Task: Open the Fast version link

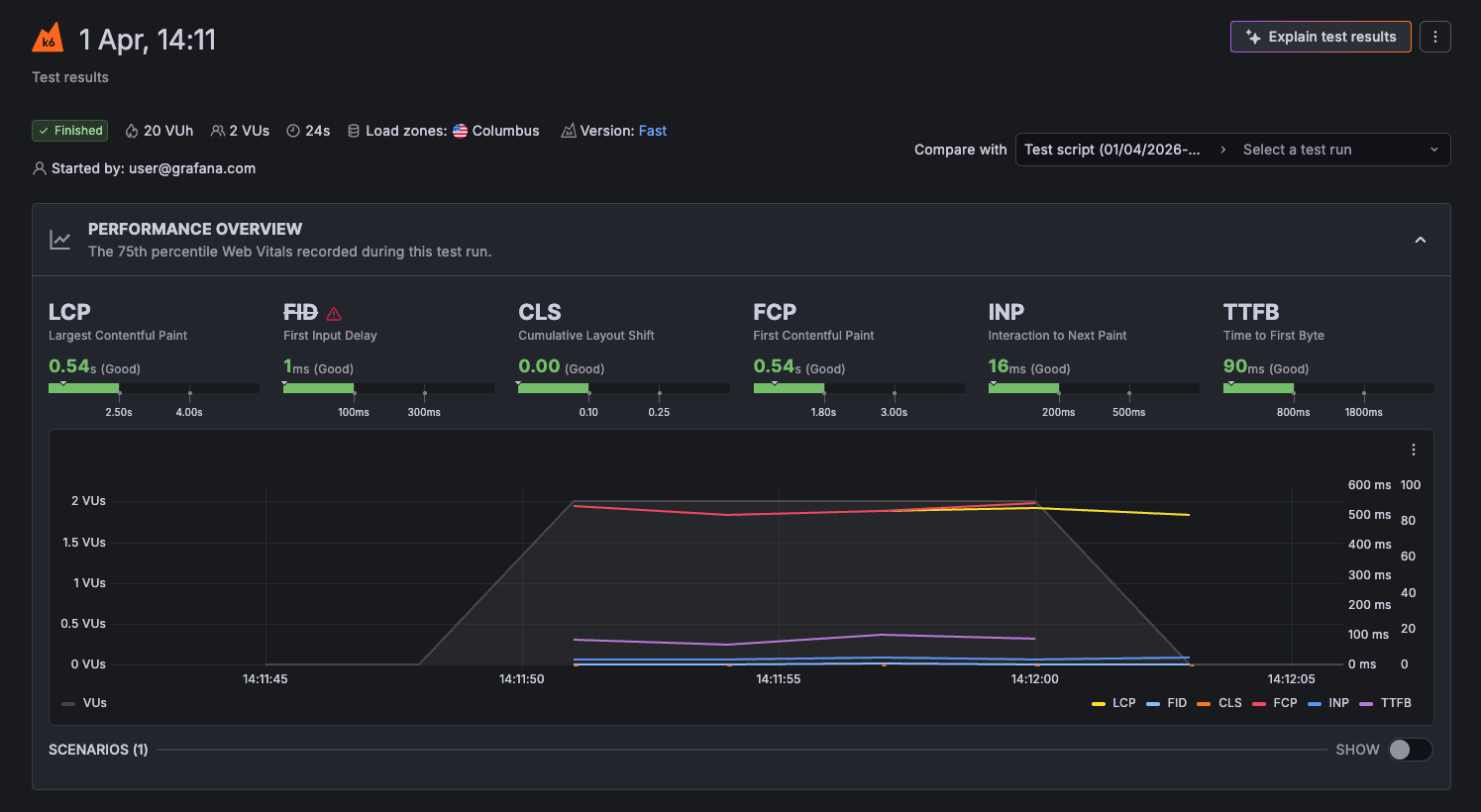Action: [653, 131]
